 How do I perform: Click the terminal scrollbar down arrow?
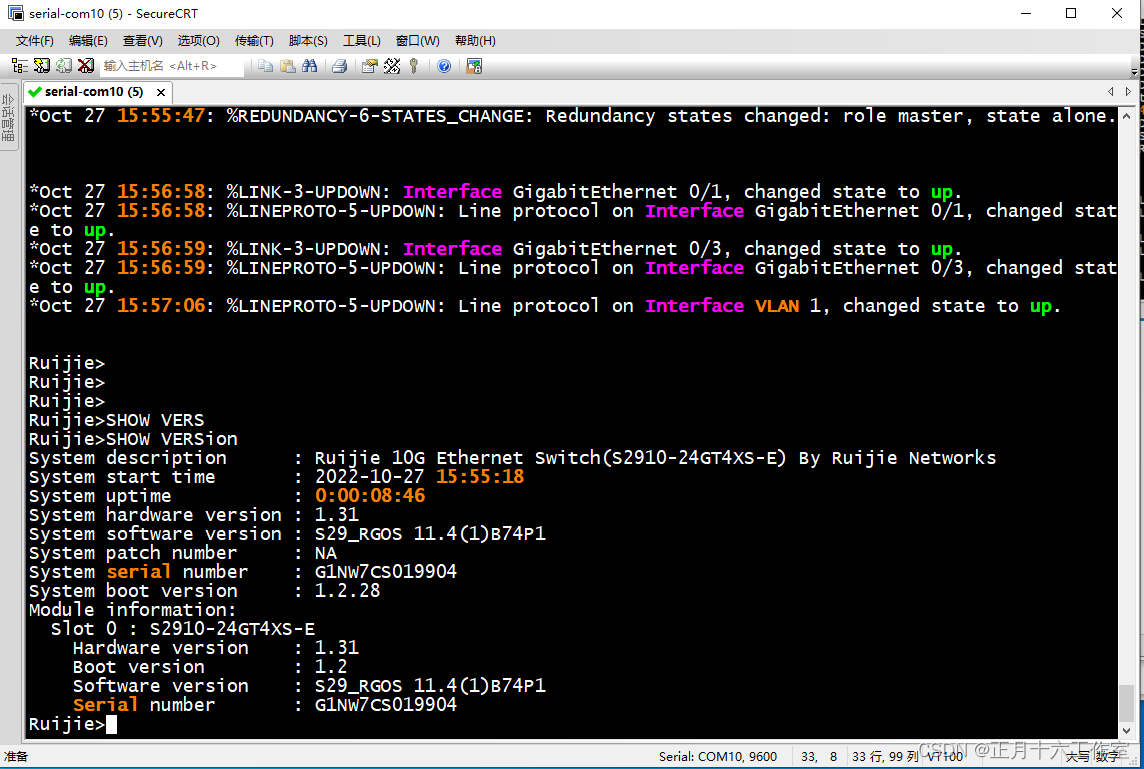click(1126, 730)
